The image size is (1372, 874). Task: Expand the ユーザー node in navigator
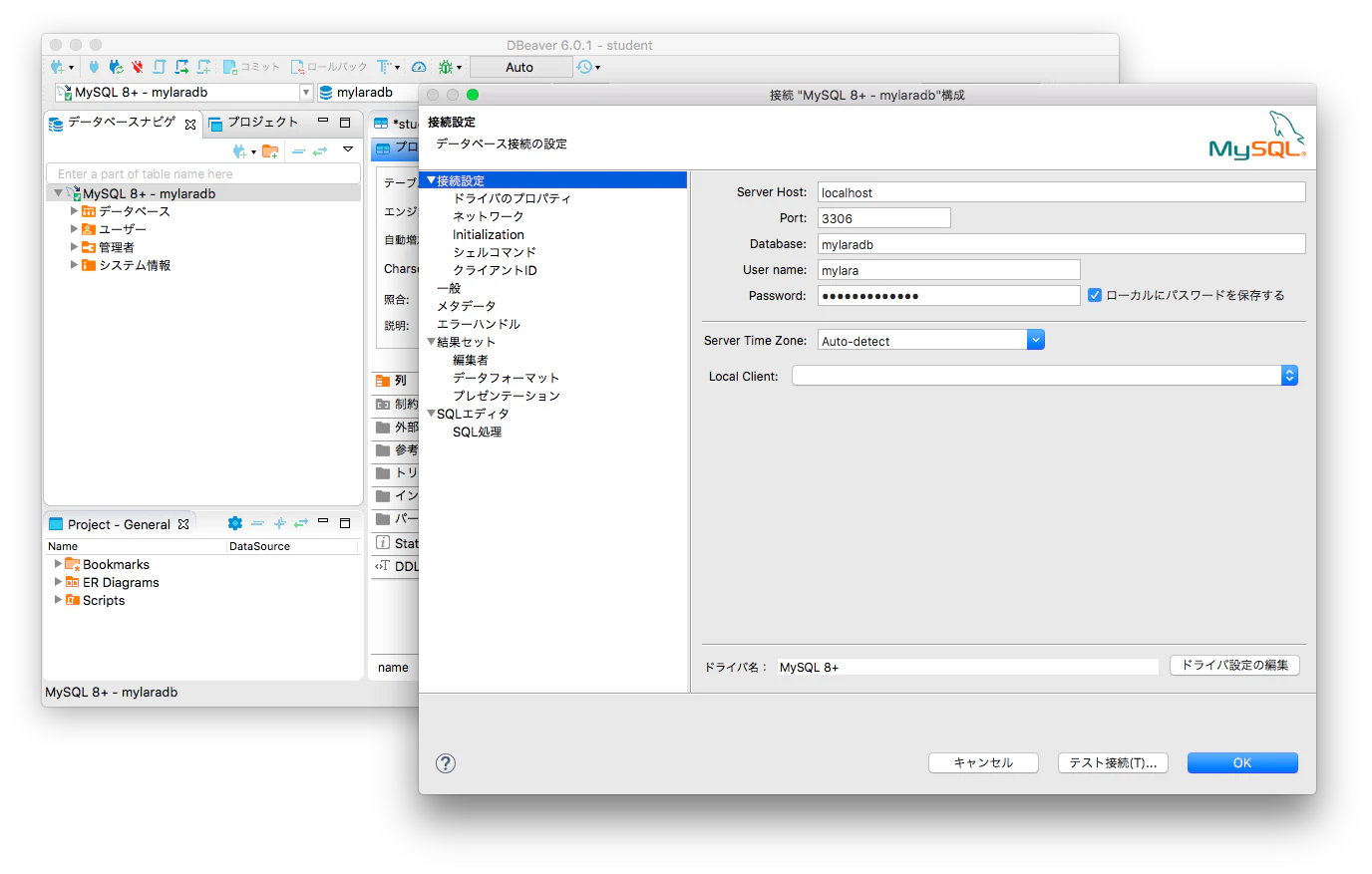click(x=74, y=229)
